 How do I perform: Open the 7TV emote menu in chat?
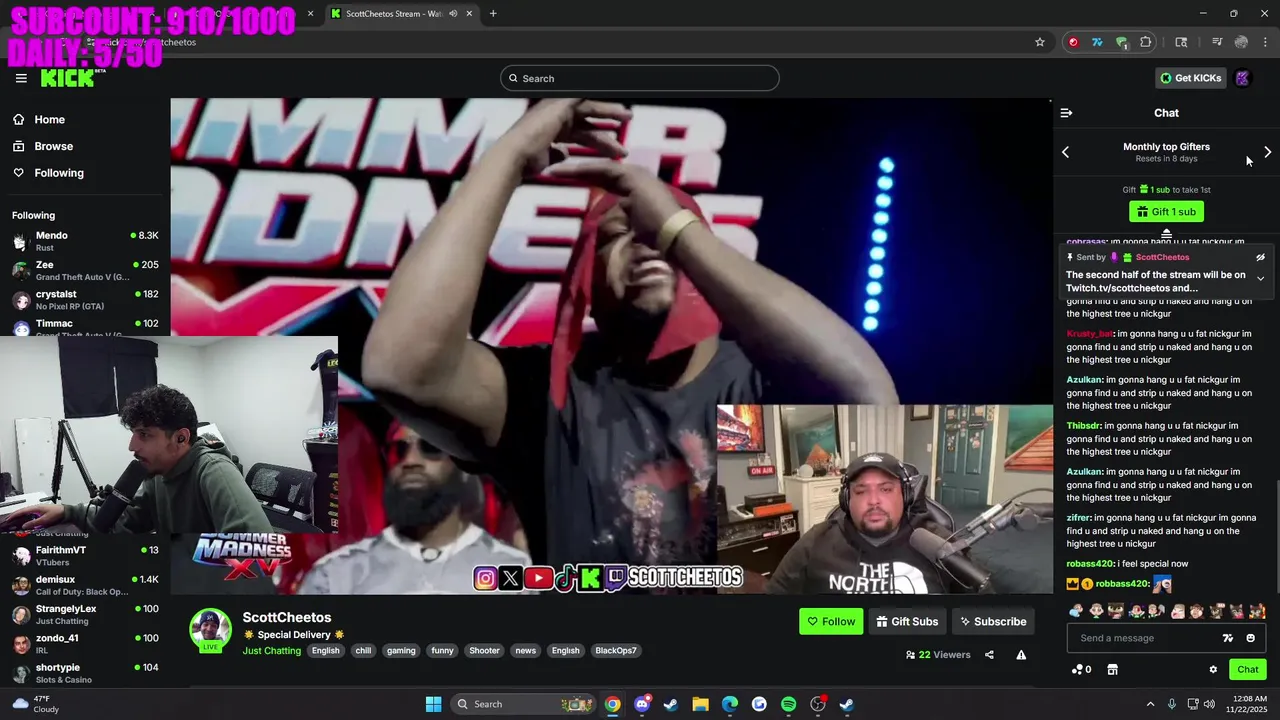tap(1228, 638)
